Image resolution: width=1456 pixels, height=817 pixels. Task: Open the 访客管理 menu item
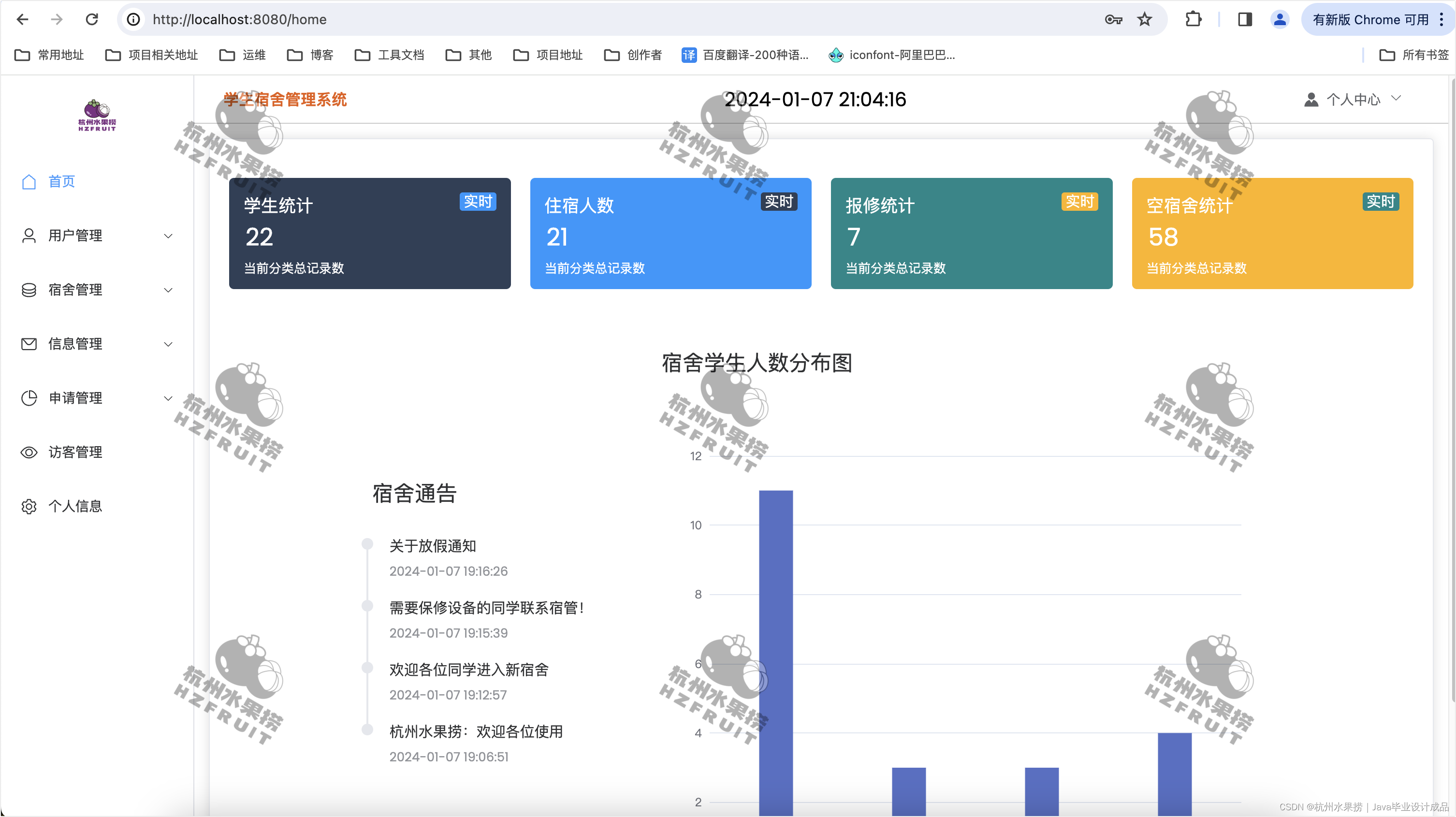(75, 452)
